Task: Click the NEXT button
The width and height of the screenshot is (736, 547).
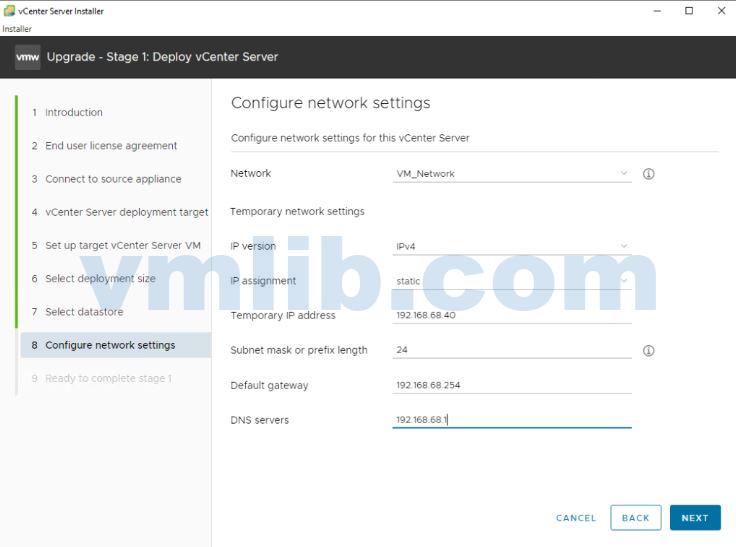Action: coord(695,518)
